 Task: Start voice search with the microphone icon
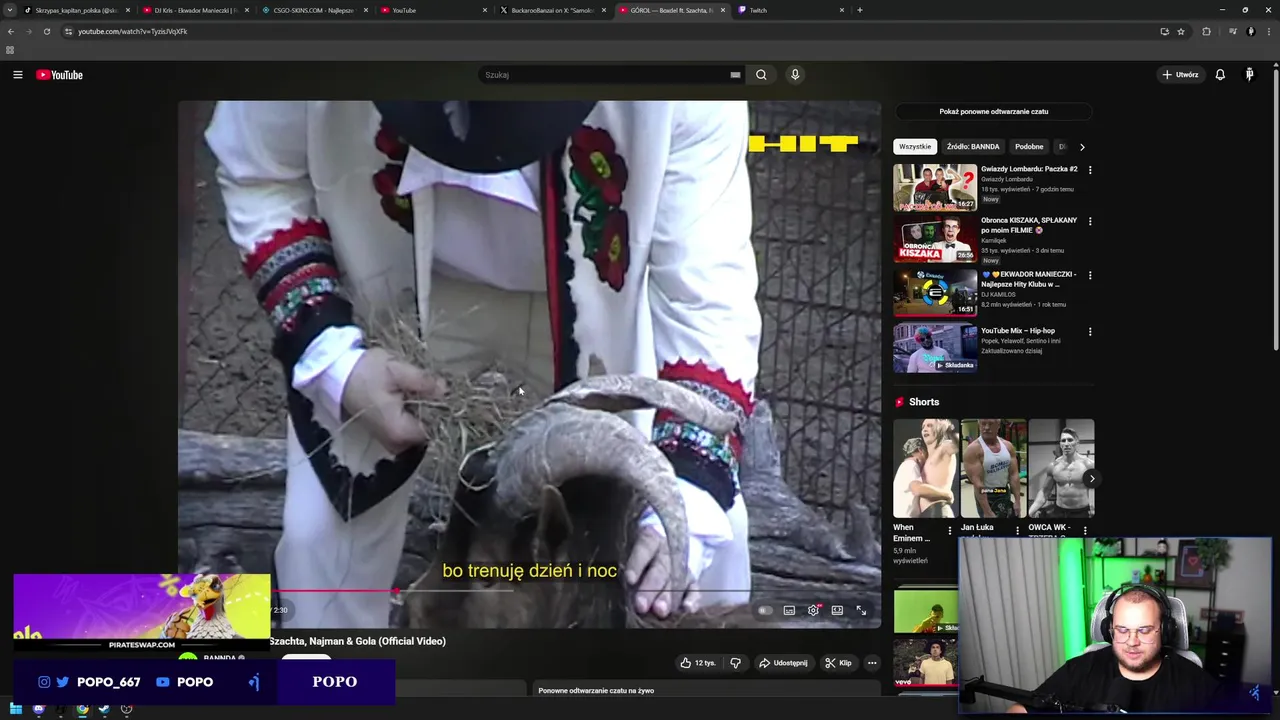(x=795, y=75)
